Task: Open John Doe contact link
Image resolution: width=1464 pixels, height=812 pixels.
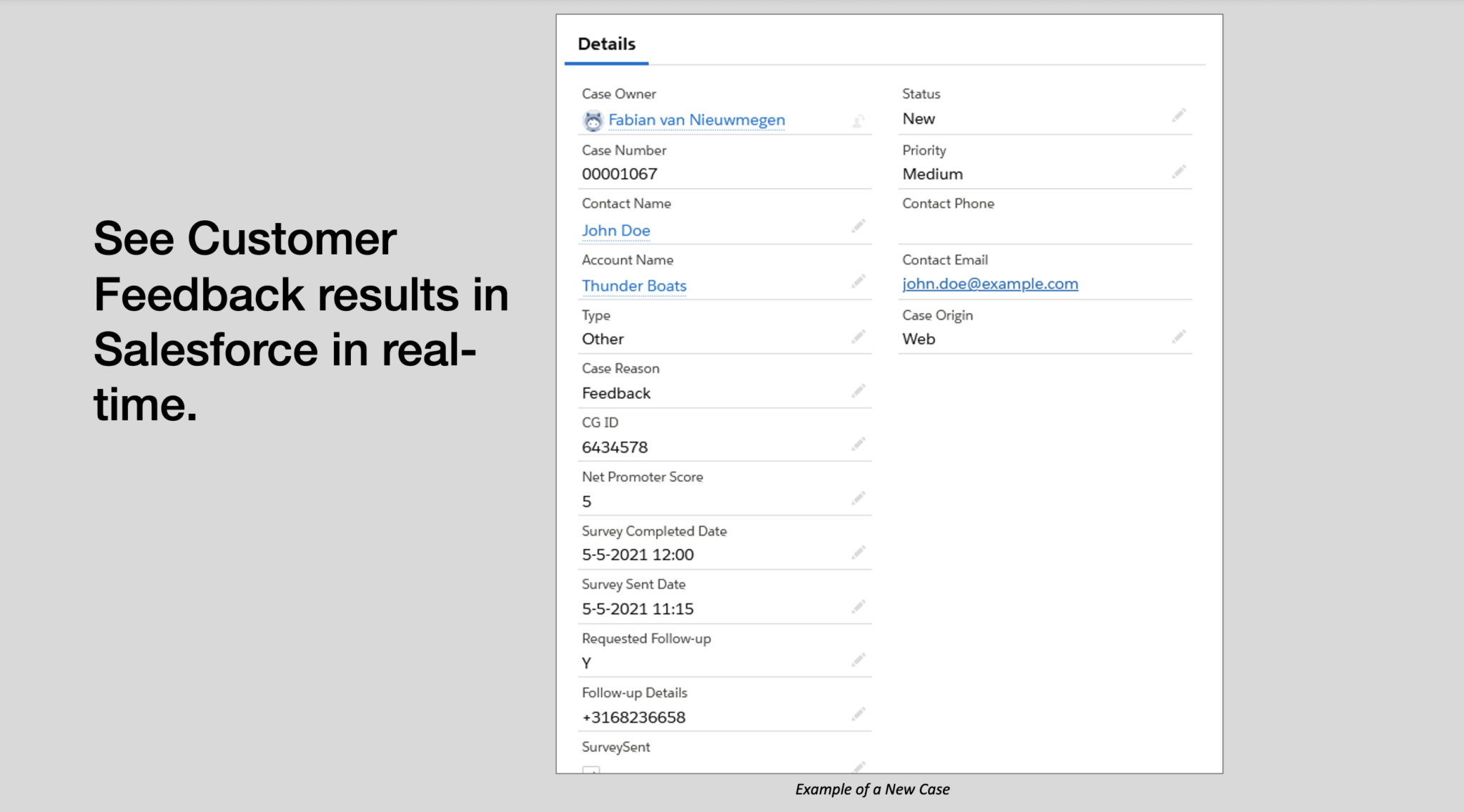Action: coord(615,231)
